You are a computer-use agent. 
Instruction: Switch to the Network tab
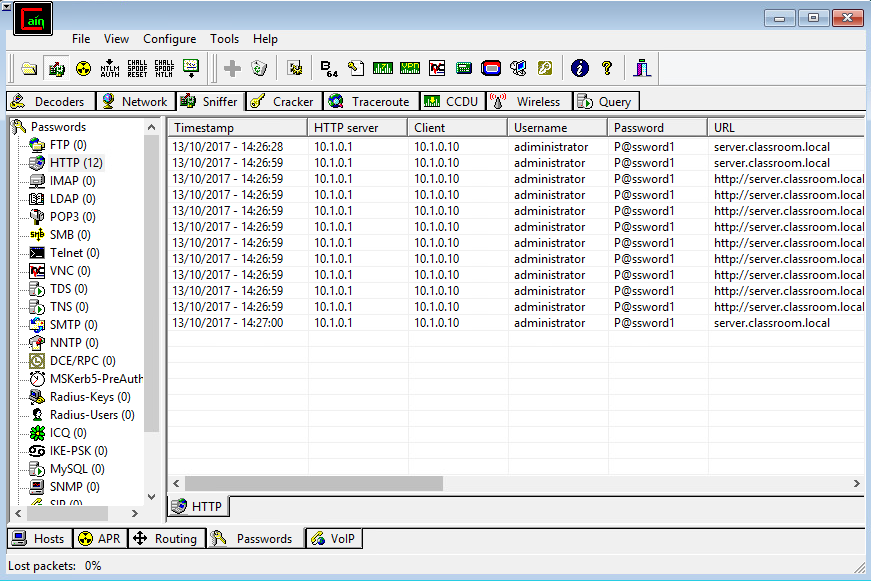click(136, 102)
